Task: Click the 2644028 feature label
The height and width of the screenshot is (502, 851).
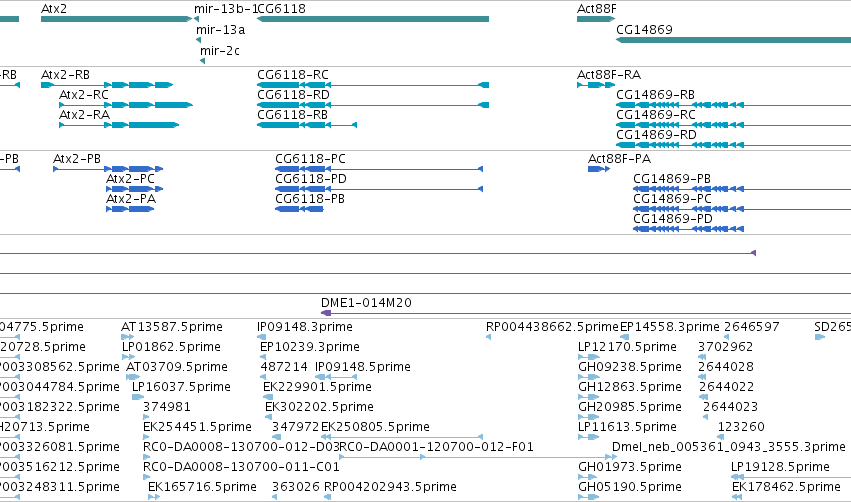Action: (x=726, y=367)
